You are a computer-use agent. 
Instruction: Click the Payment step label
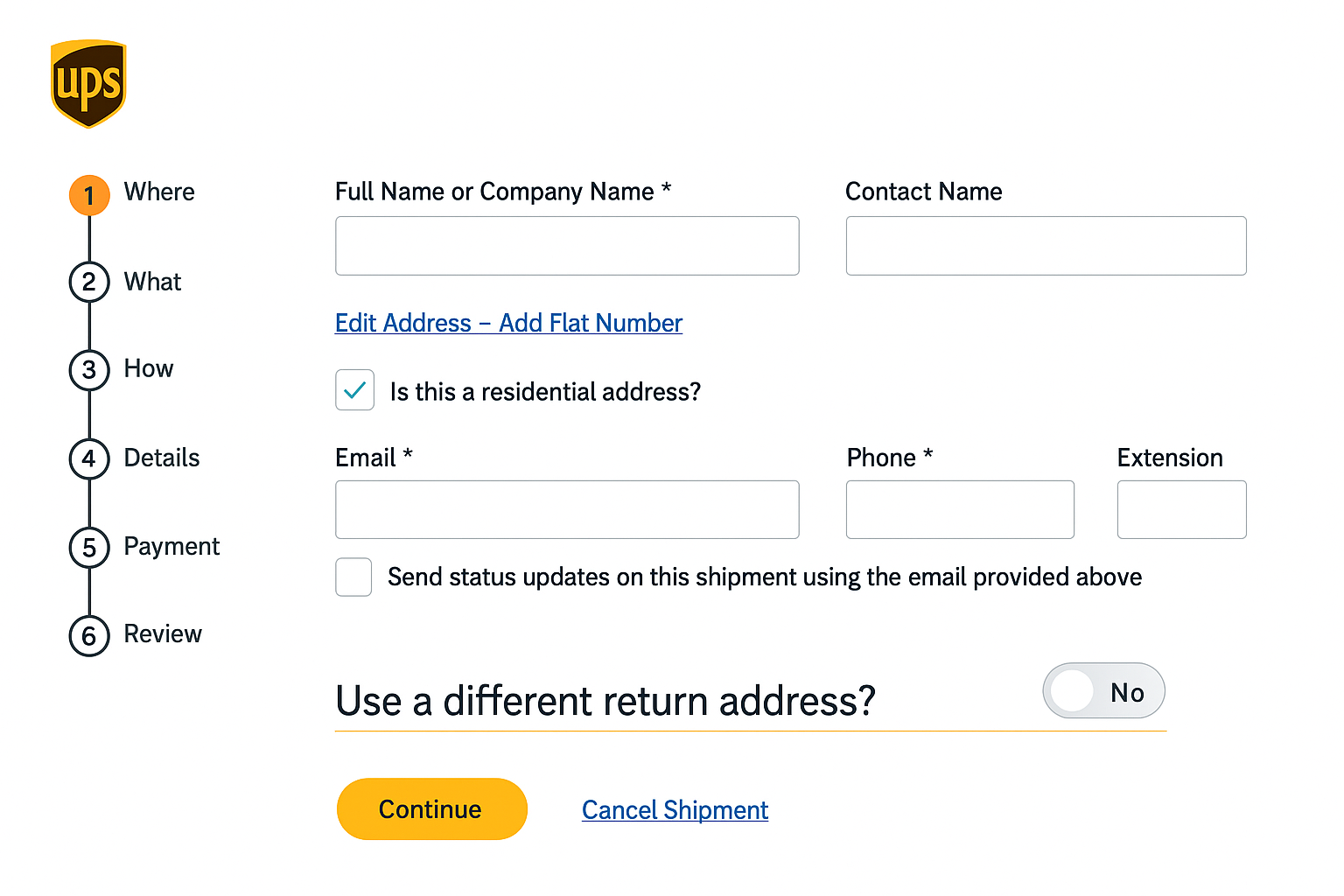coord(171,547)
